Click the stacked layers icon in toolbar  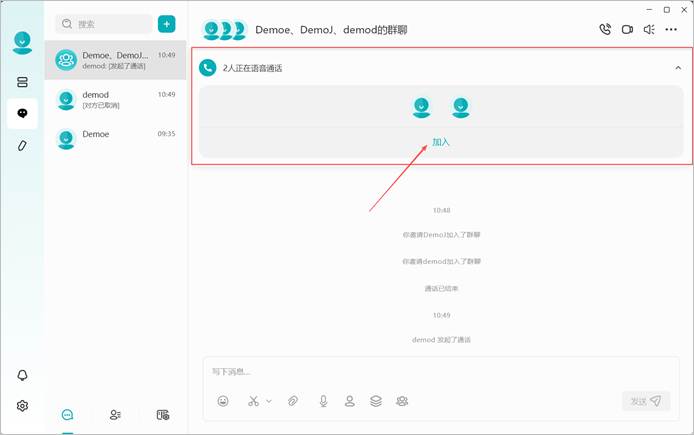[376, 401]
